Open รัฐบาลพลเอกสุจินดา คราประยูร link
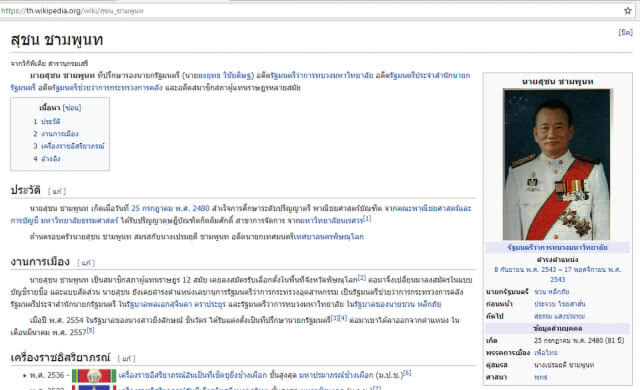The height and width of the screenshot is (390, 640). [x=176, y=304]
